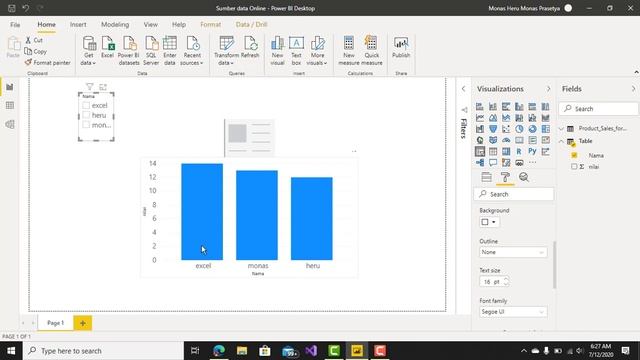Check the heru slicer checkbox
The image size is (640, 360).
(86, 115)
